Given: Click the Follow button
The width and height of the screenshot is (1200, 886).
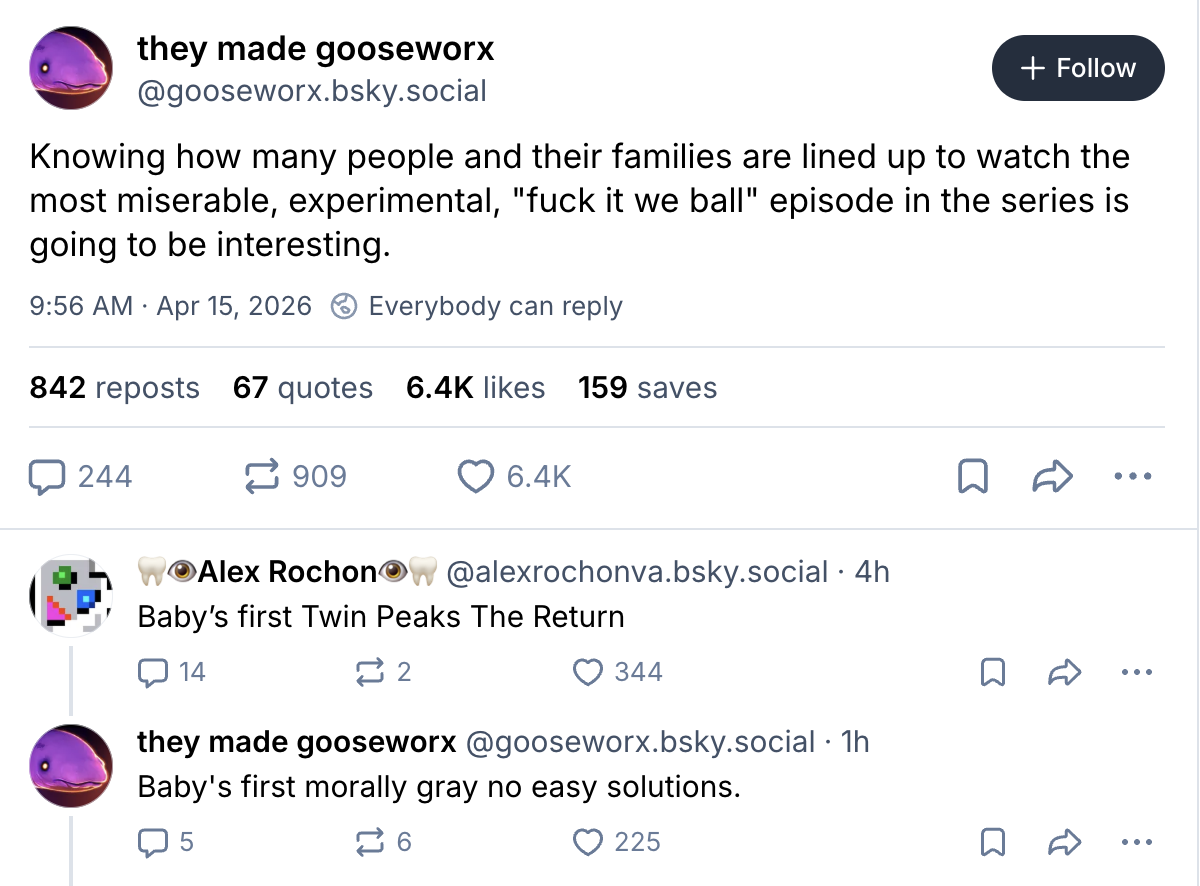Looking at the screenshot, I should tap(1078, 68).
